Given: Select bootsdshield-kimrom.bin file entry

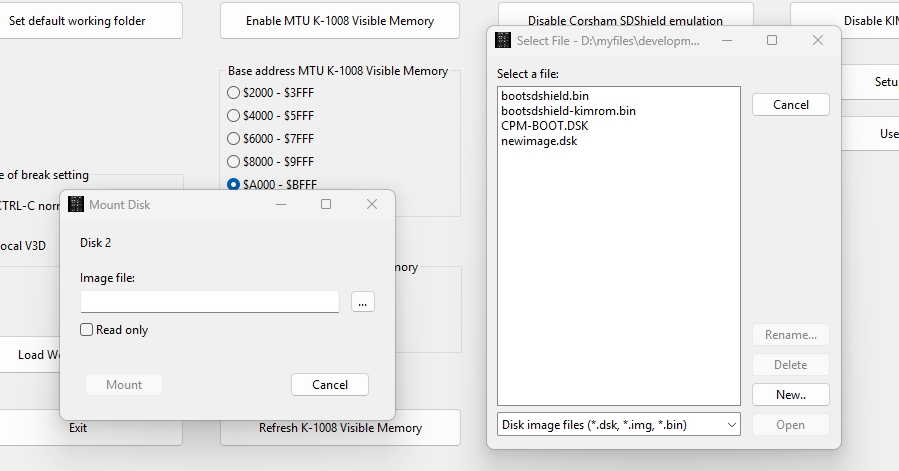Looking at the screenshot, I should (568, 111).
